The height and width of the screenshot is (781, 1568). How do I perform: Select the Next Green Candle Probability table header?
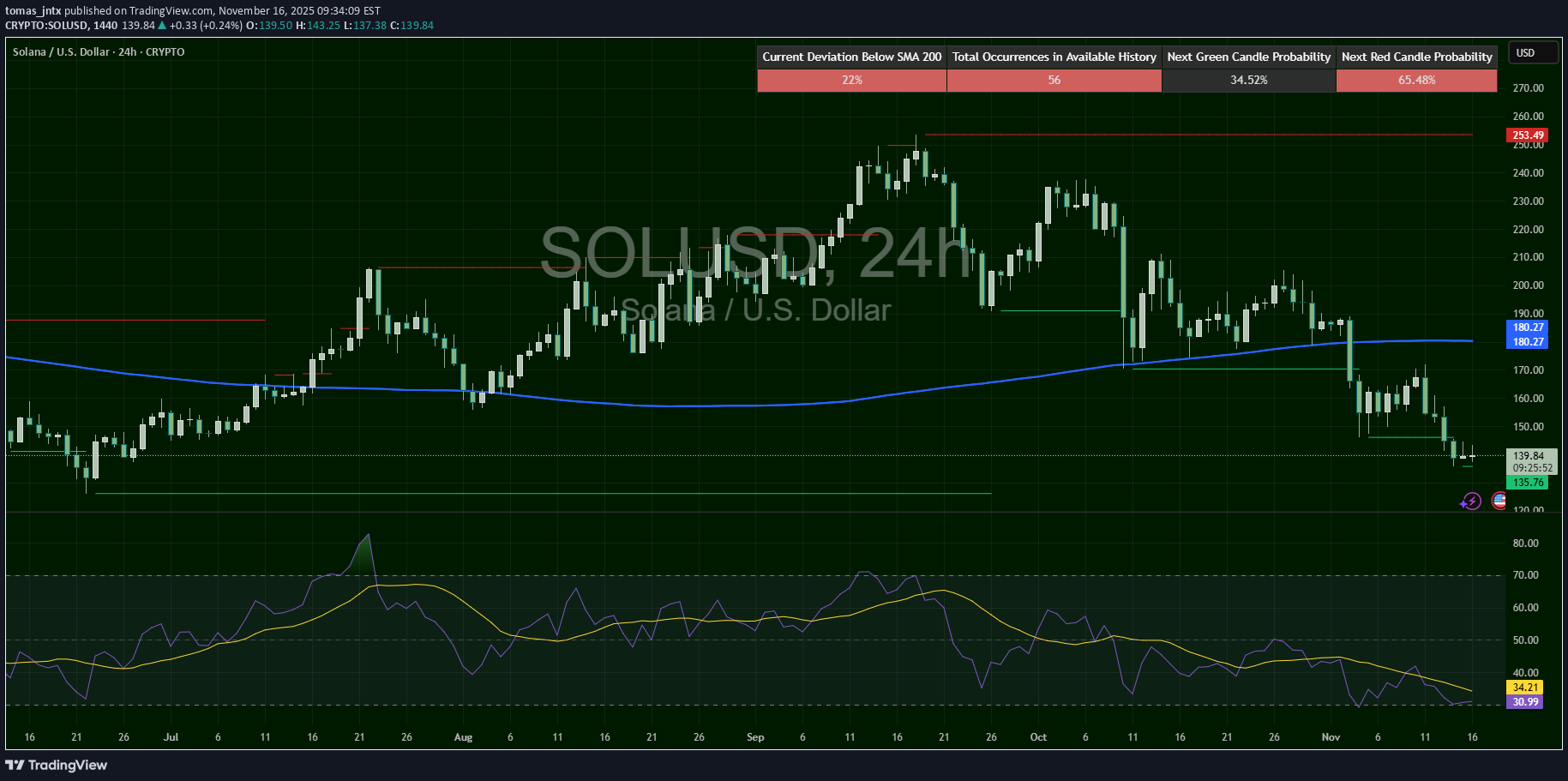(1248, 57)
